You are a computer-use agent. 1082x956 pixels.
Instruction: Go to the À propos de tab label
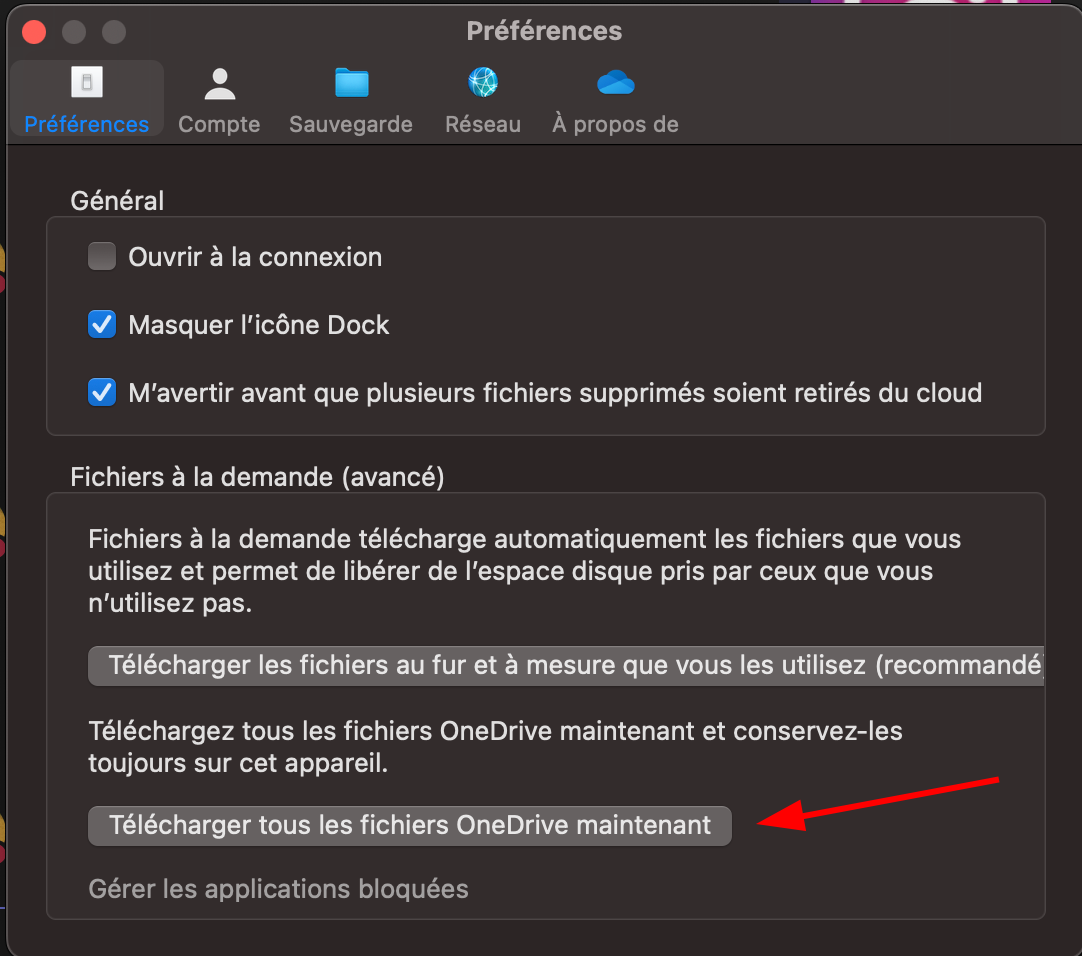coord(615,125)
